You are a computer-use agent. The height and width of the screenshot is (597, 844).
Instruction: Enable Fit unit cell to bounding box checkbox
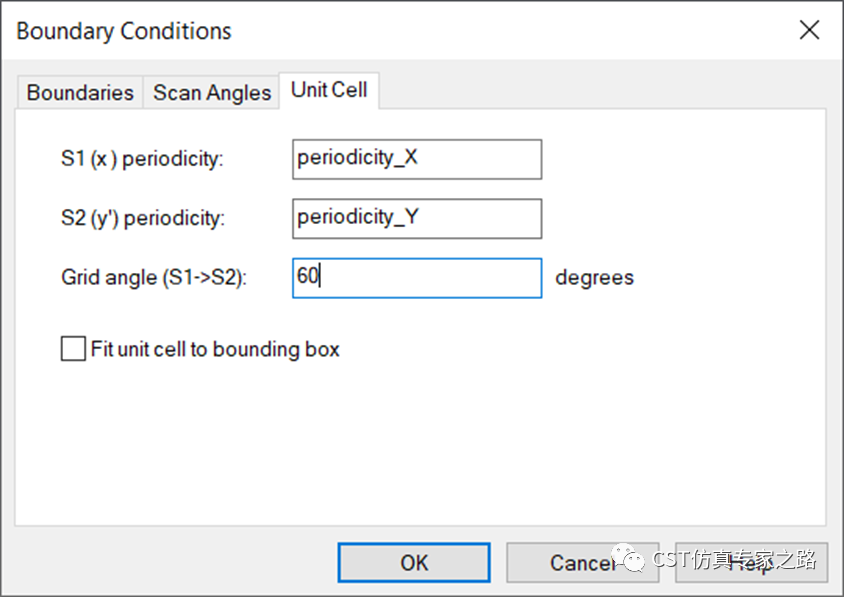(73, 348)
